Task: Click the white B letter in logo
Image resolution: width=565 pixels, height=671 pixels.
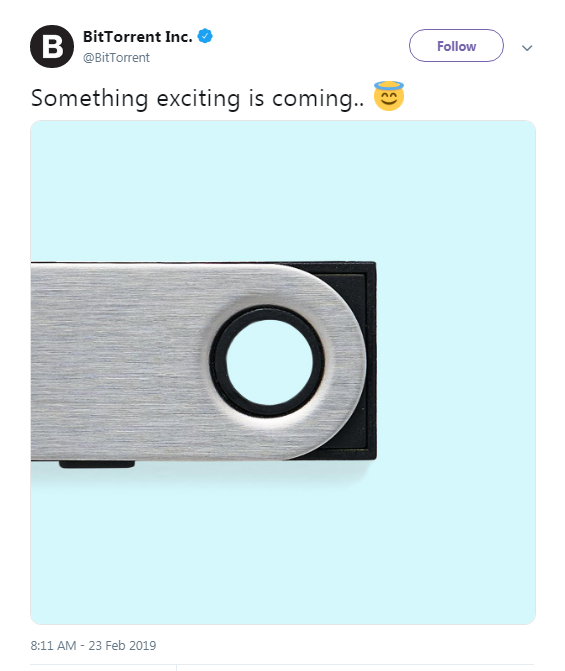Action: (52, 47)
